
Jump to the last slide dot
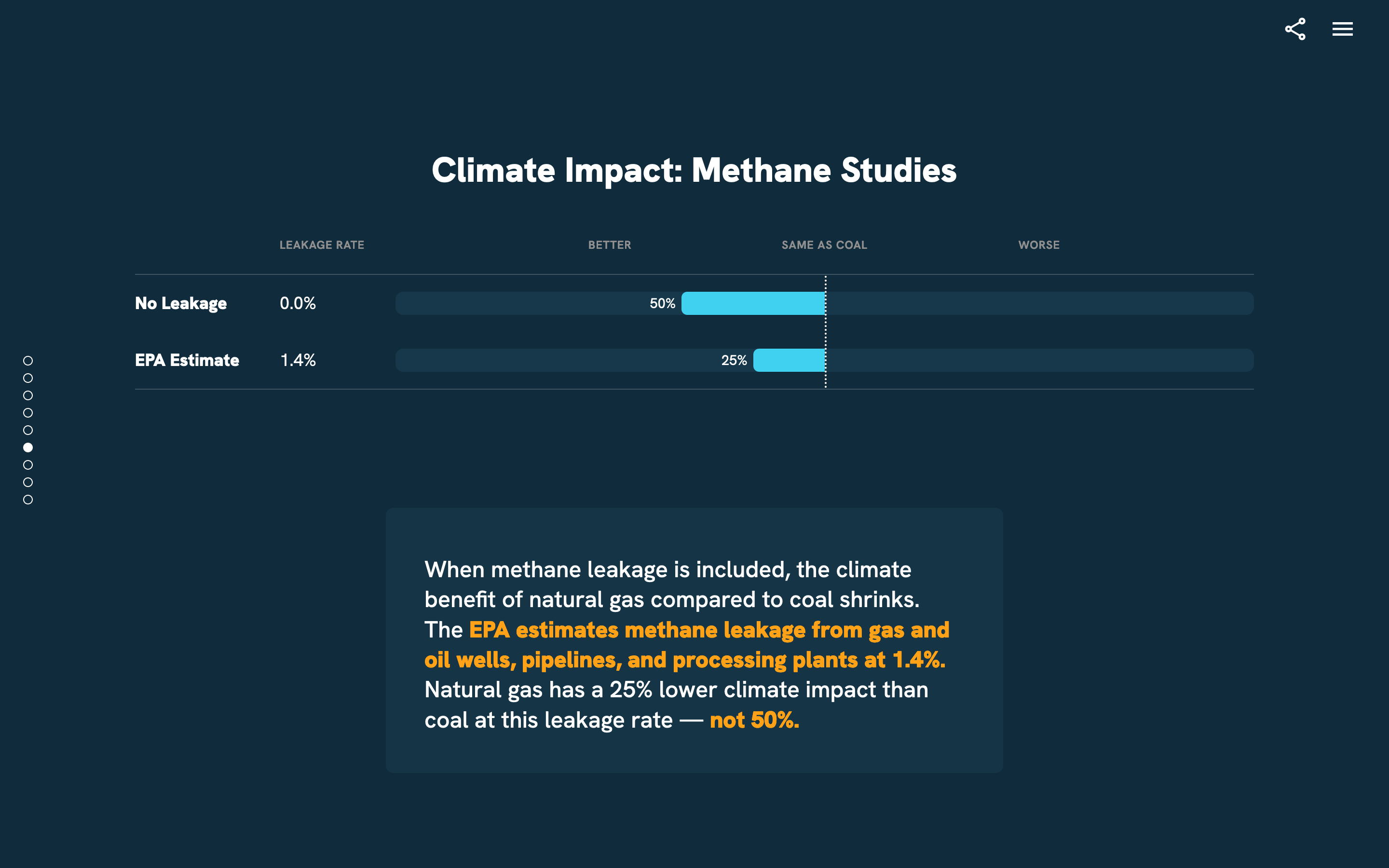pos(27,498)
